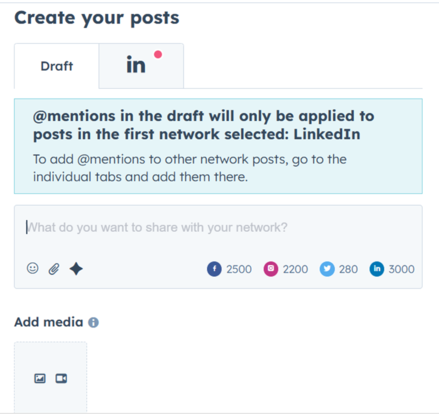Click the paperclip attachment icon
This screenshot has width=439, height=414.
coord(54,269)
